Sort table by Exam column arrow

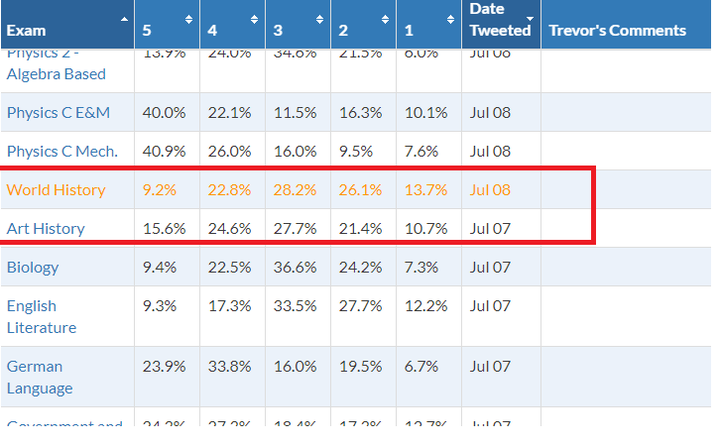point(124,20)
